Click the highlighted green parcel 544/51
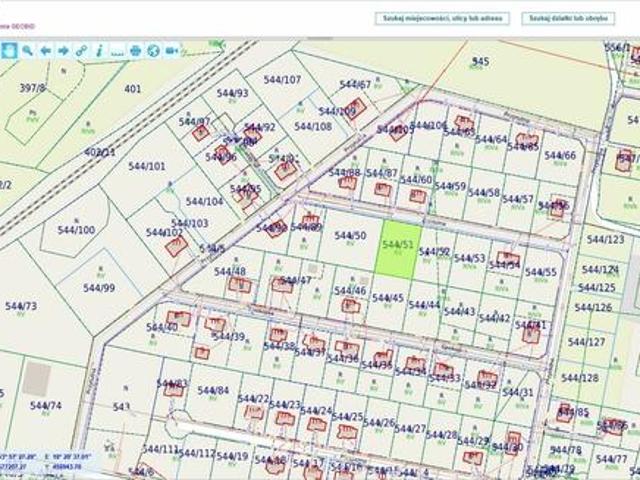 coord(398,249)
